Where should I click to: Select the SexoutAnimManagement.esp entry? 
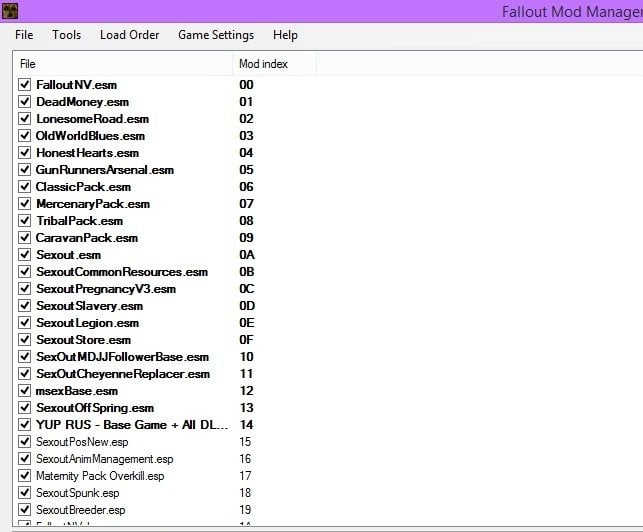tap(105, 459)
